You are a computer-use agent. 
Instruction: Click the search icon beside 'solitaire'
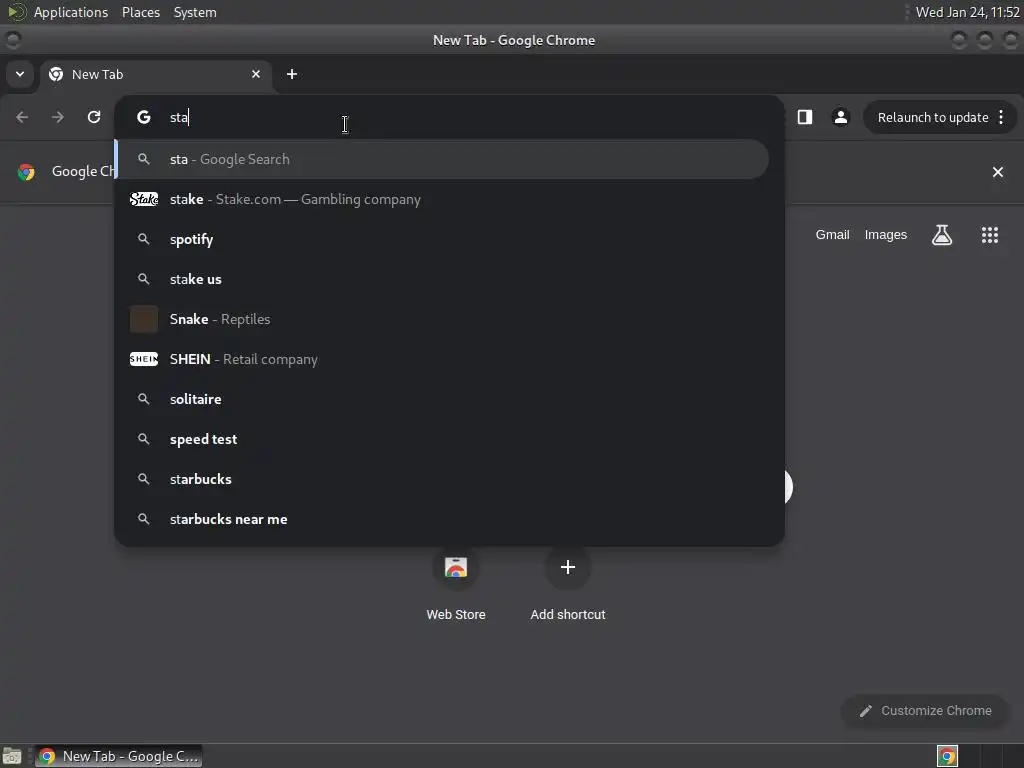(x=144, y=399)
